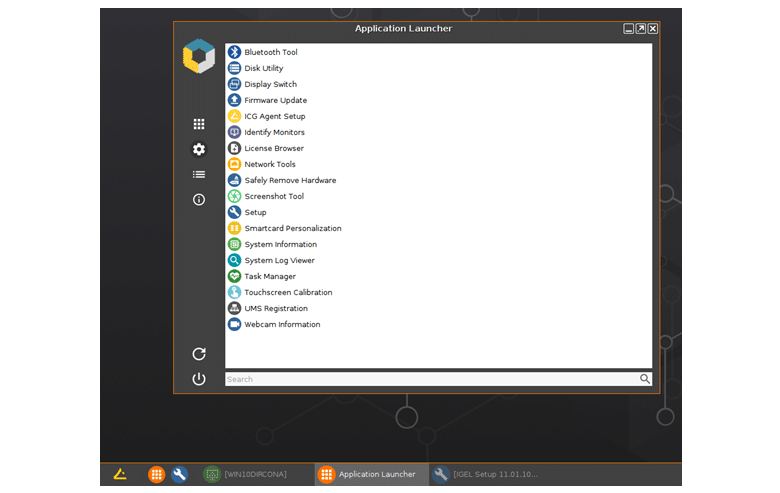Select System Information label
This screenshot has width=780, height=493.
281,244
